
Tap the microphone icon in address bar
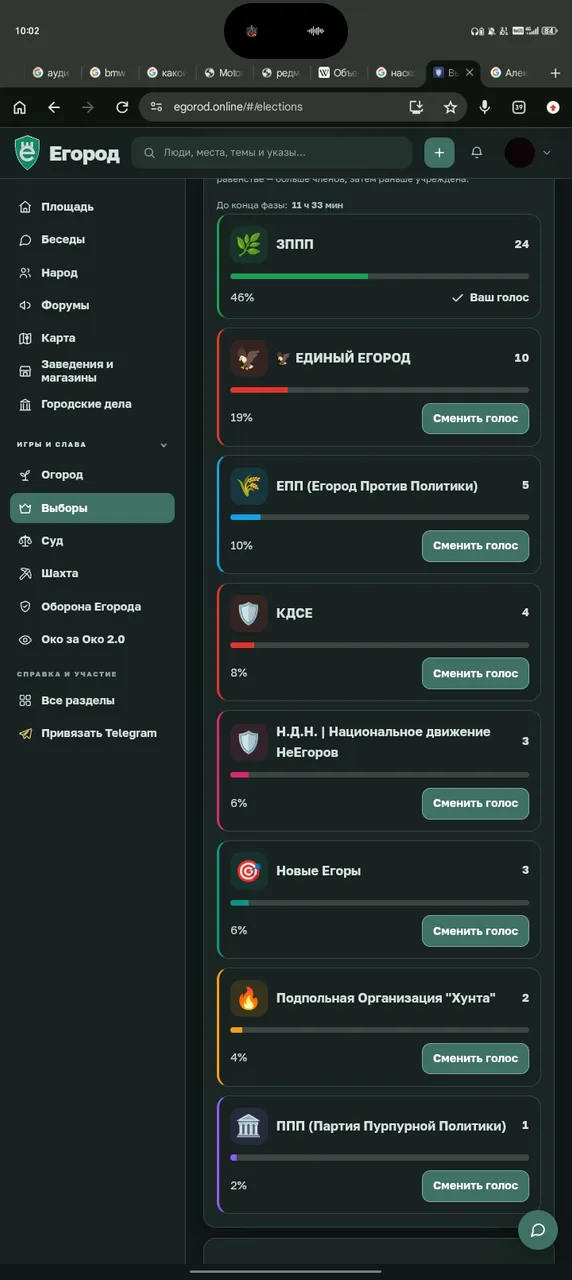pos(485,107)
